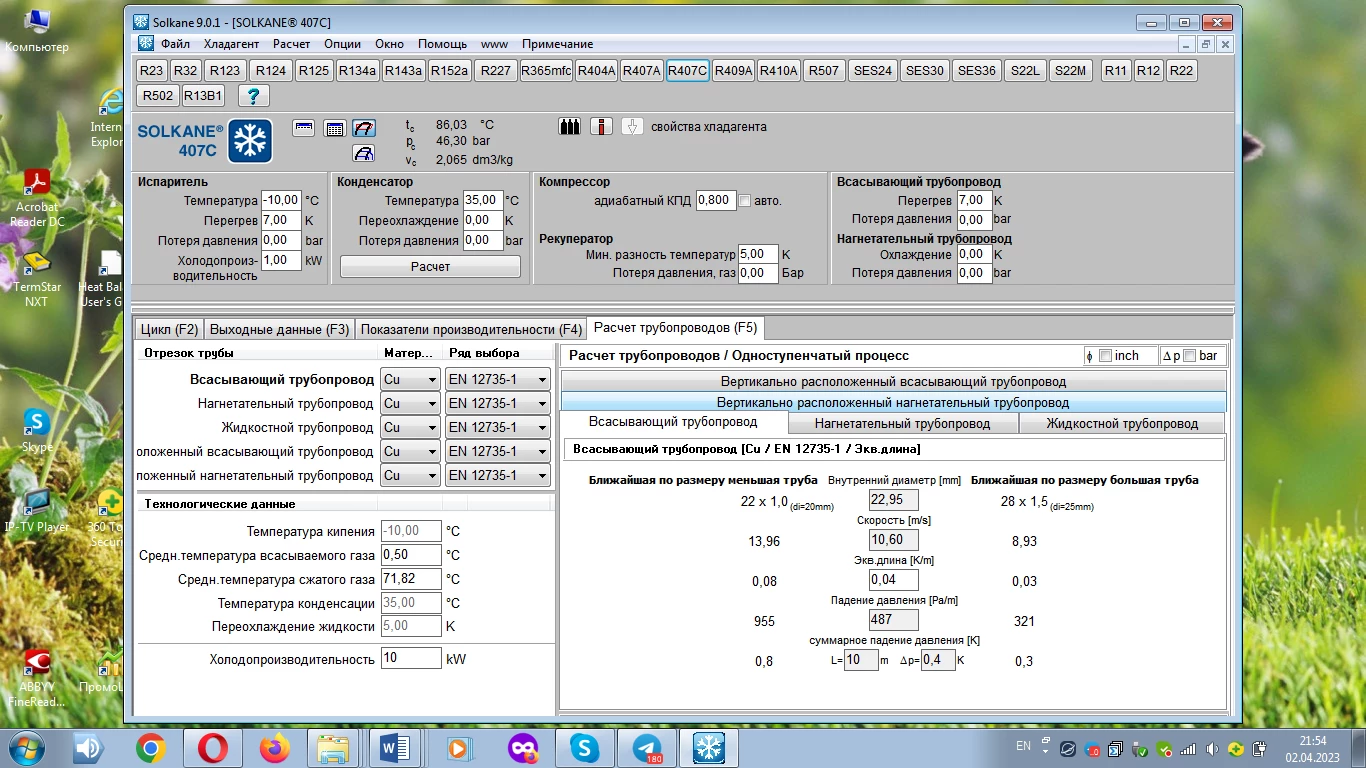This screenshot has width=1366, height=768.
Task: Select refrigerant R134a
Action: point(357,71)
